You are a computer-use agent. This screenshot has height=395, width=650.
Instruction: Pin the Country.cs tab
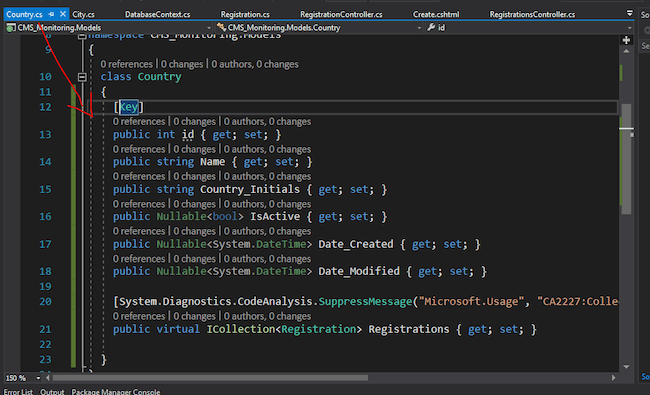click(51, 14)
